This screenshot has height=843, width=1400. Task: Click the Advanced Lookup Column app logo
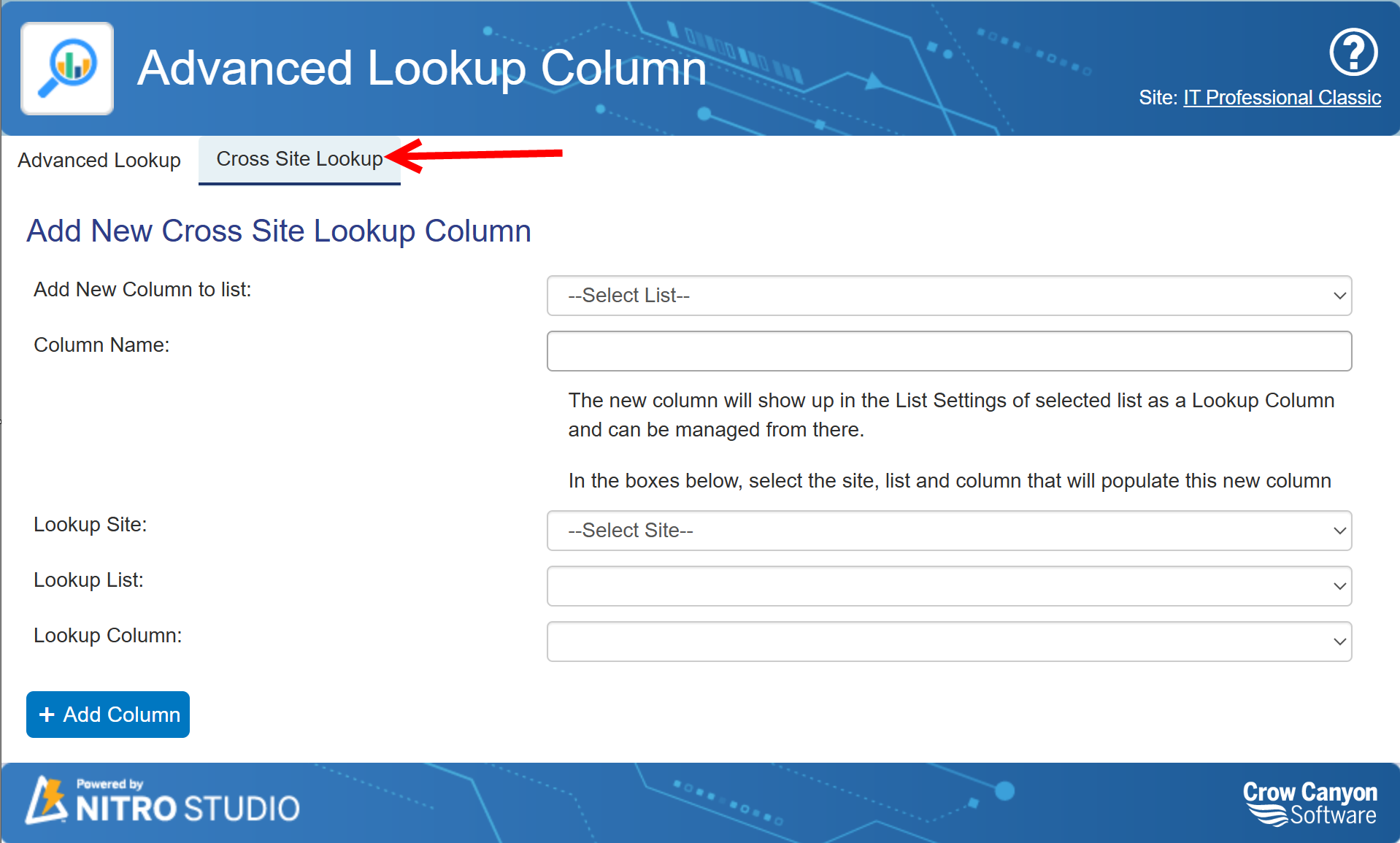click(67, 69)
